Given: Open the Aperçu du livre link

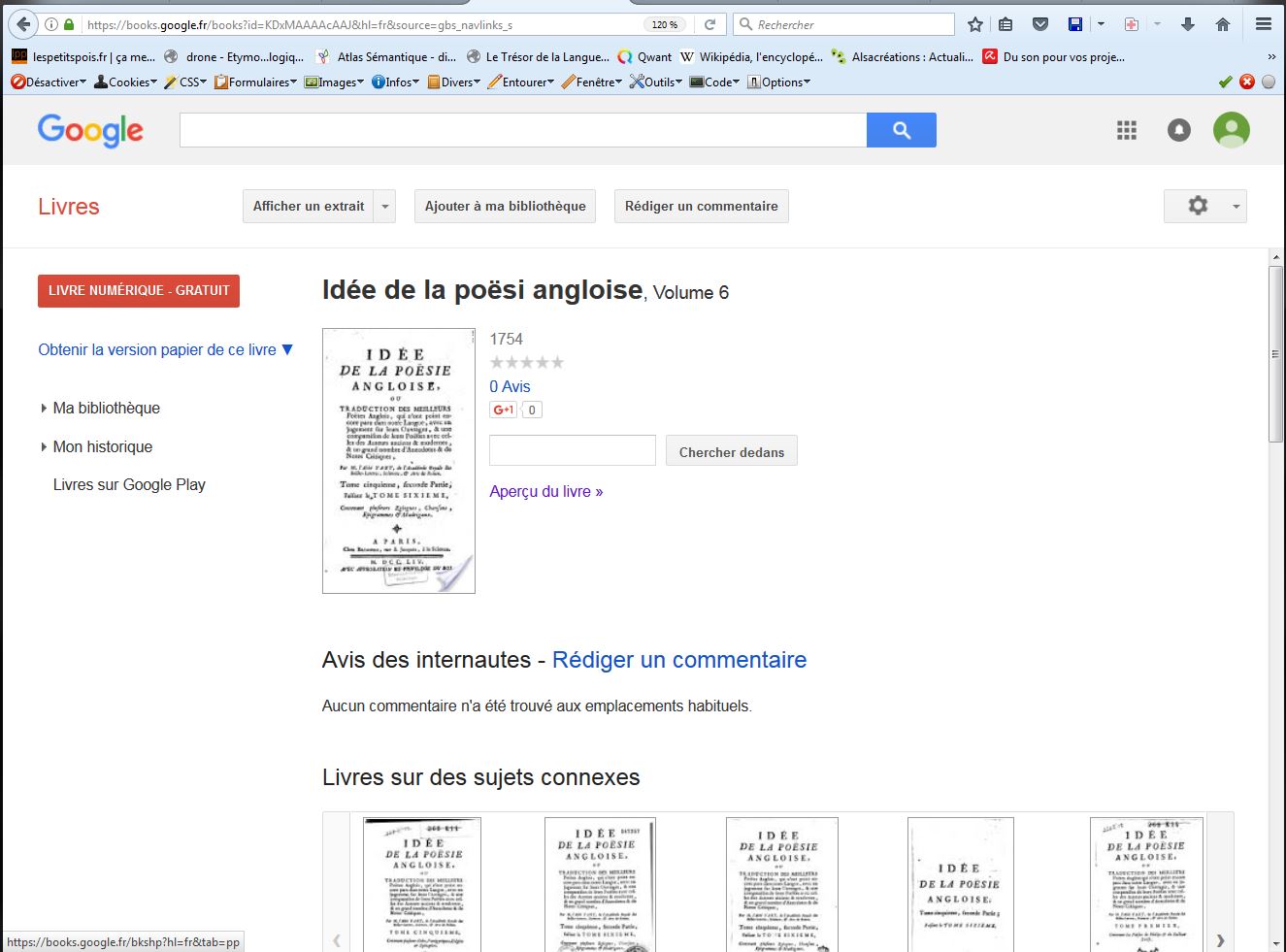Looking at the screenshot, I should tap(545, 491).
